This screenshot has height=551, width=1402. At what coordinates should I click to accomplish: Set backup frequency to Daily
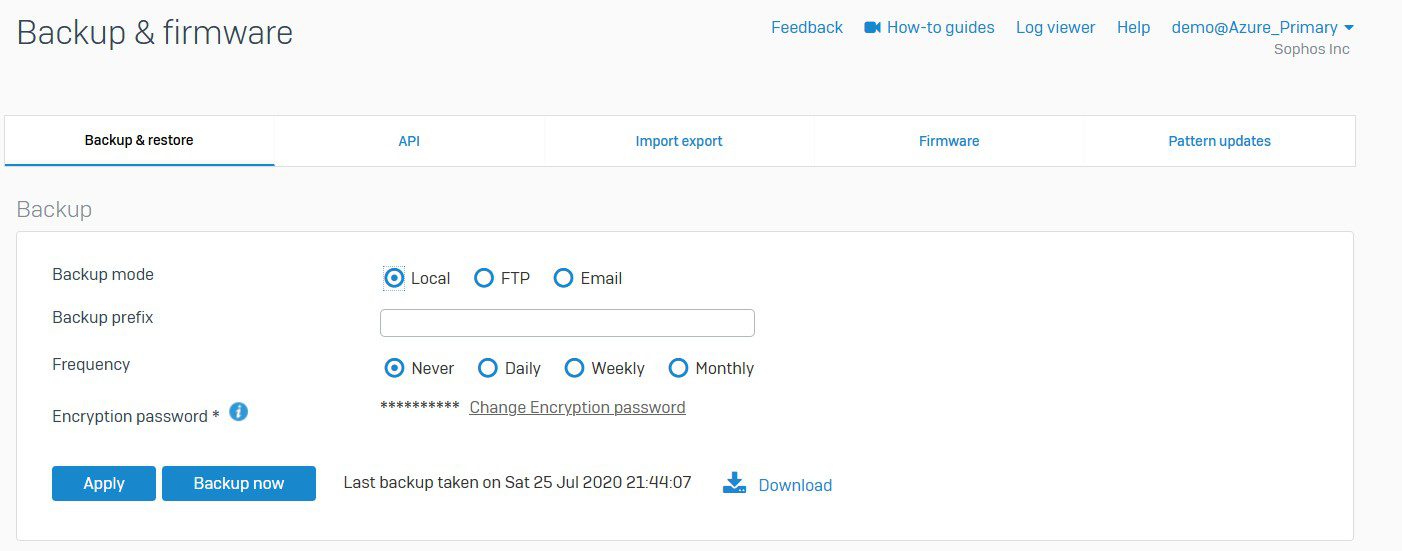(488, 368)
